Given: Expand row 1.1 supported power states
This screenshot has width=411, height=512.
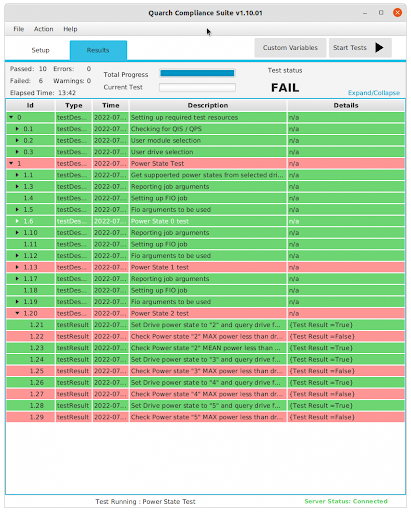Looking at the screenshot, I should [17, 175].
